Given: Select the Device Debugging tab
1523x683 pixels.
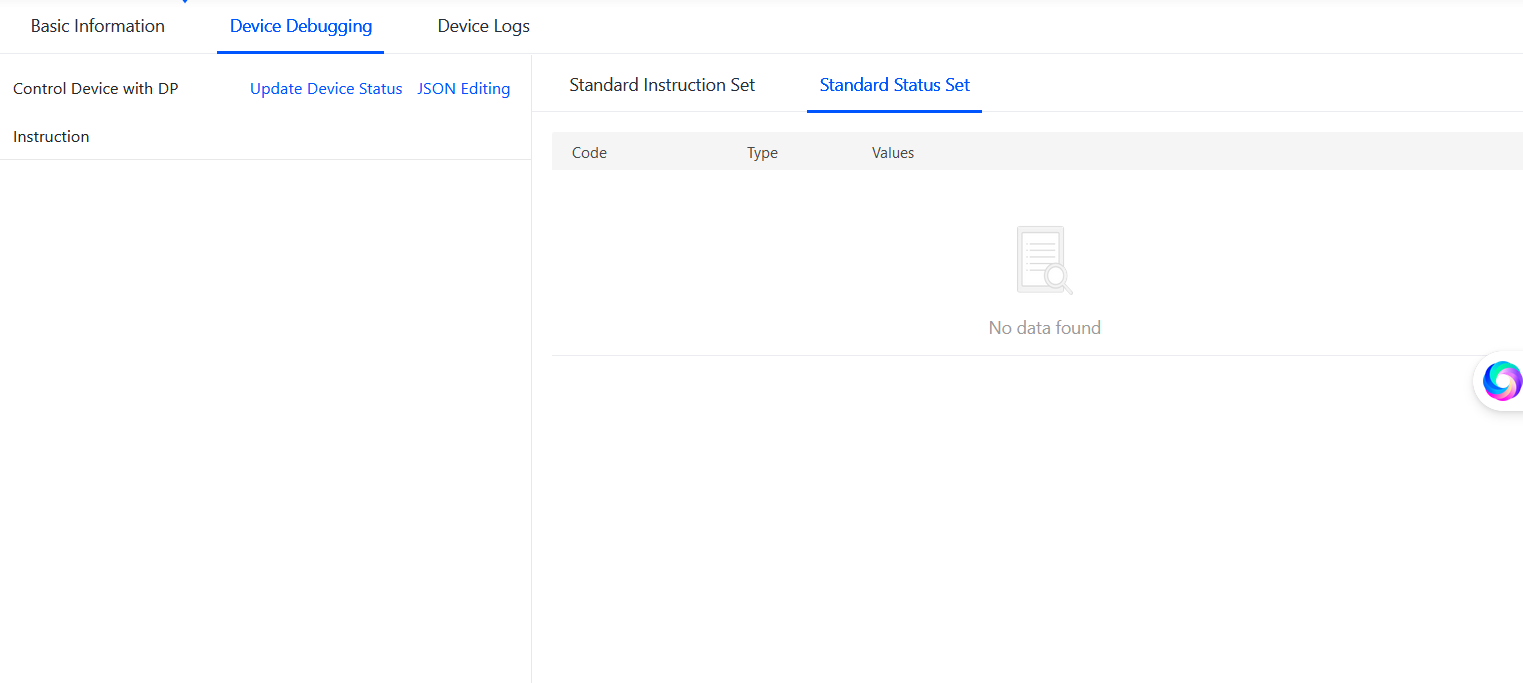Looking at the screenshot, I should coord(300,26).
